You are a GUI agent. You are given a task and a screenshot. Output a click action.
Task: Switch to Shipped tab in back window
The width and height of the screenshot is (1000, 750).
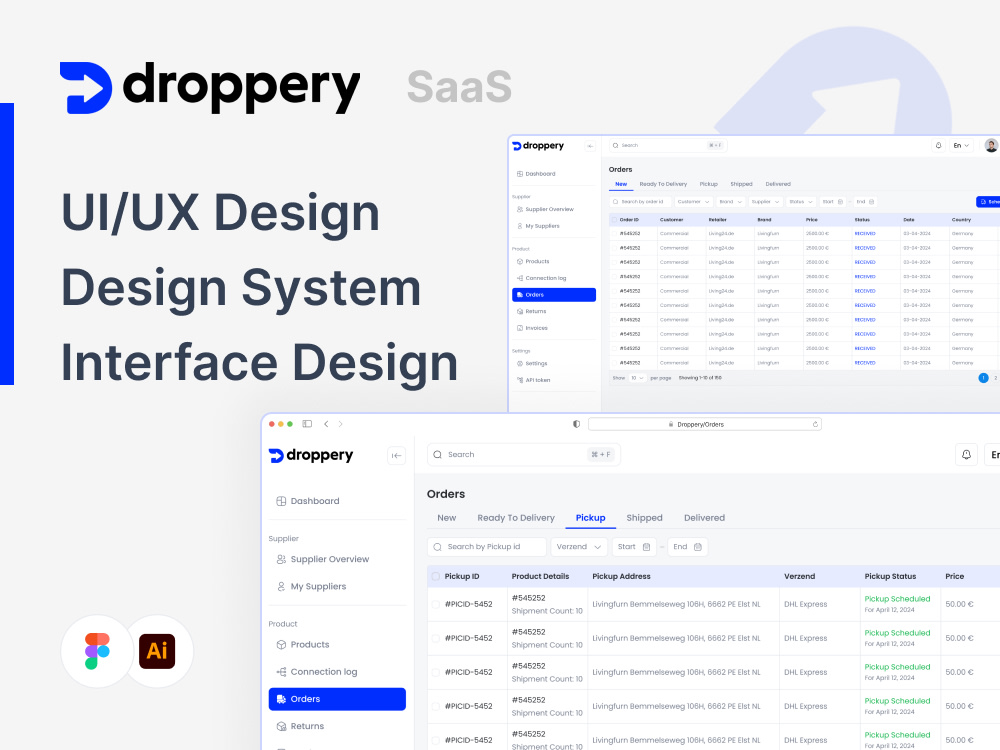point(741,184)
